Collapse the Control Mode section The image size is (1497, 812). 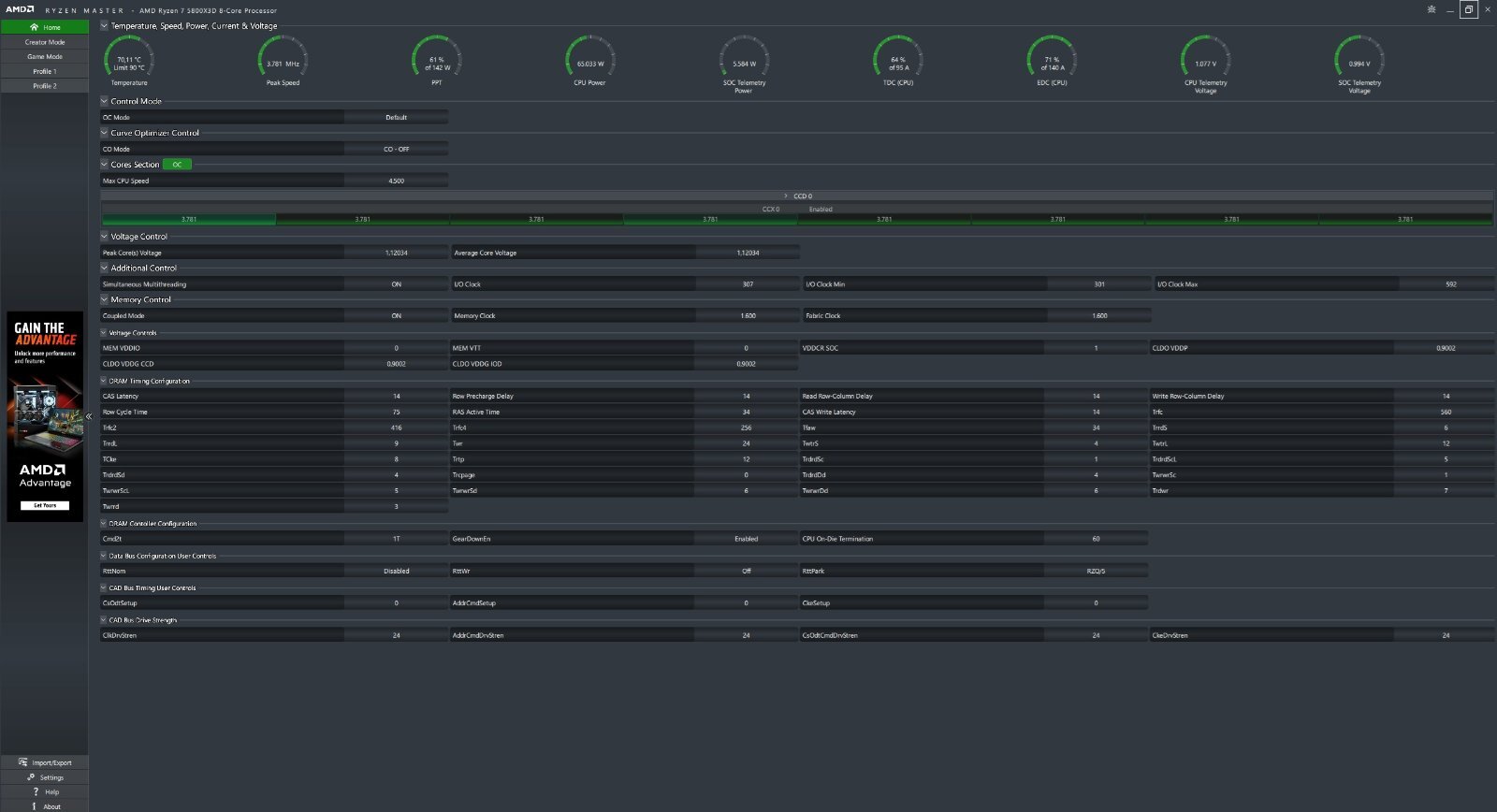104,100
